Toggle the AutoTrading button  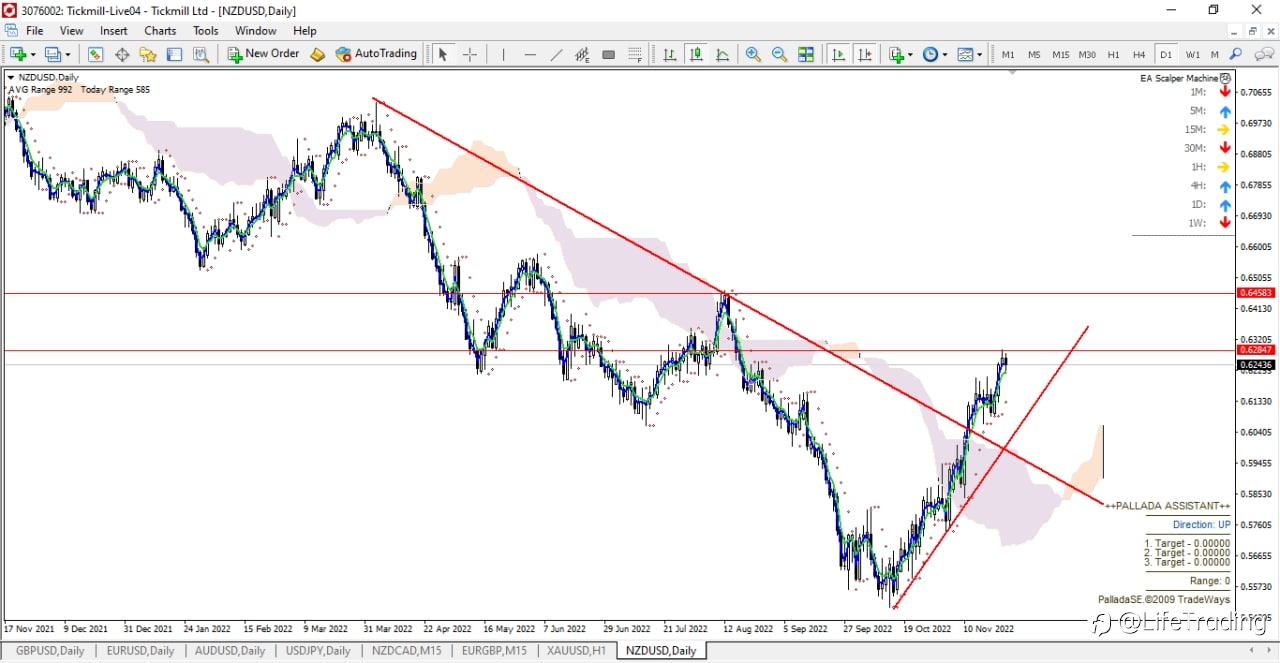click(376, 54)
